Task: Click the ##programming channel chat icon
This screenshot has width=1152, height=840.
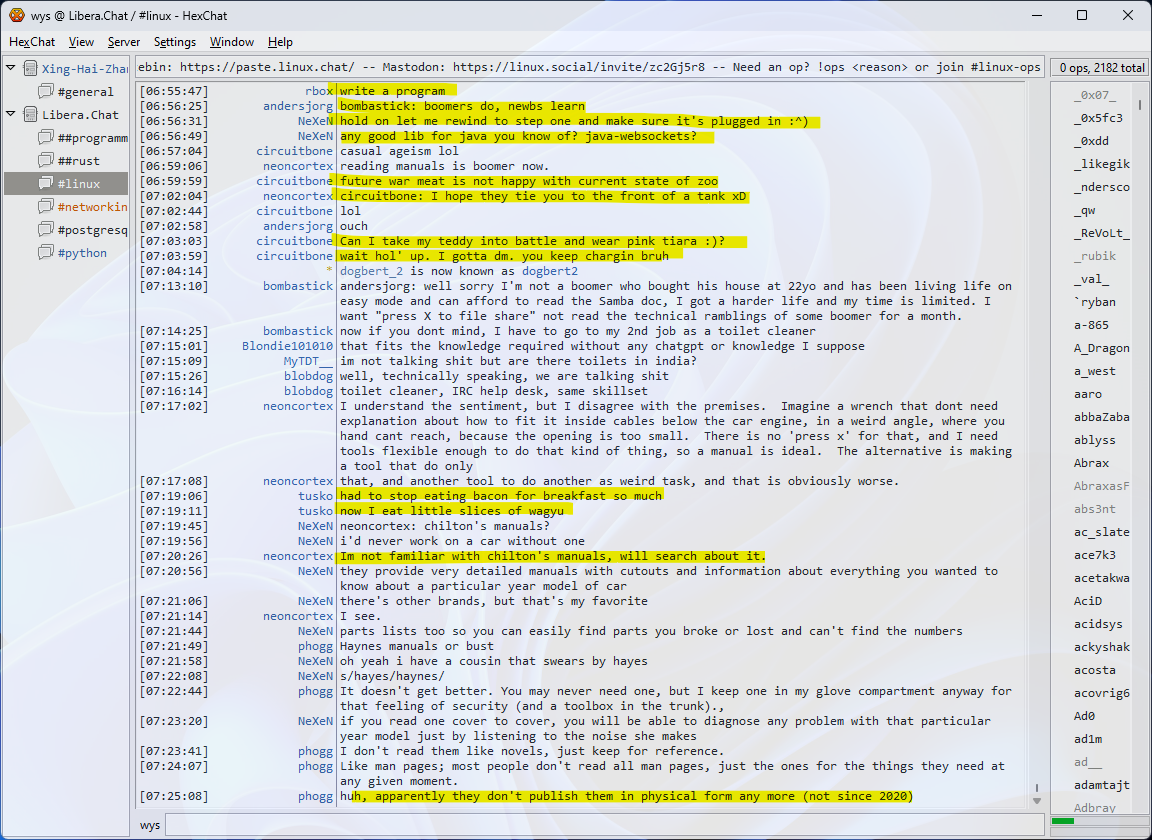Action: click(x=46, y=138)
